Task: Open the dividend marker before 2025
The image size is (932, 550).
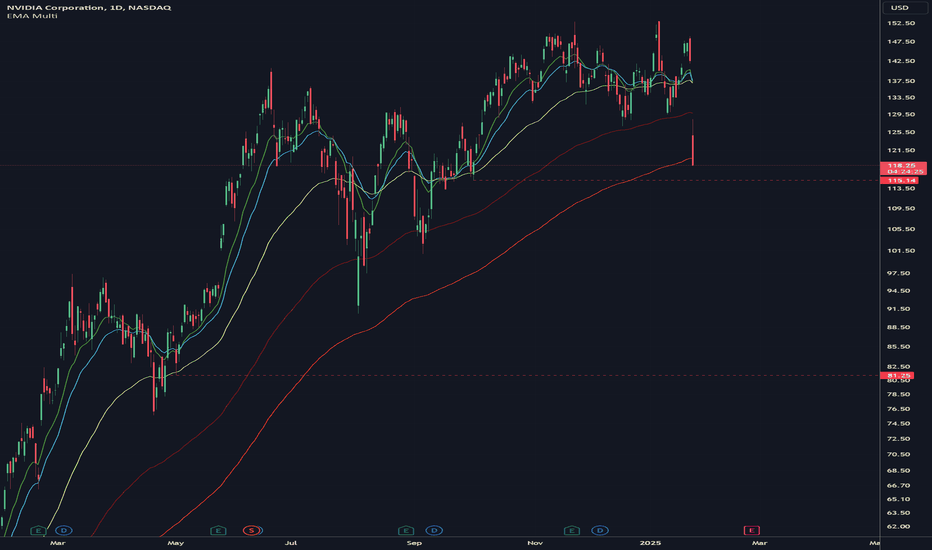Action: pyautogui.click(x=600, y=530)
